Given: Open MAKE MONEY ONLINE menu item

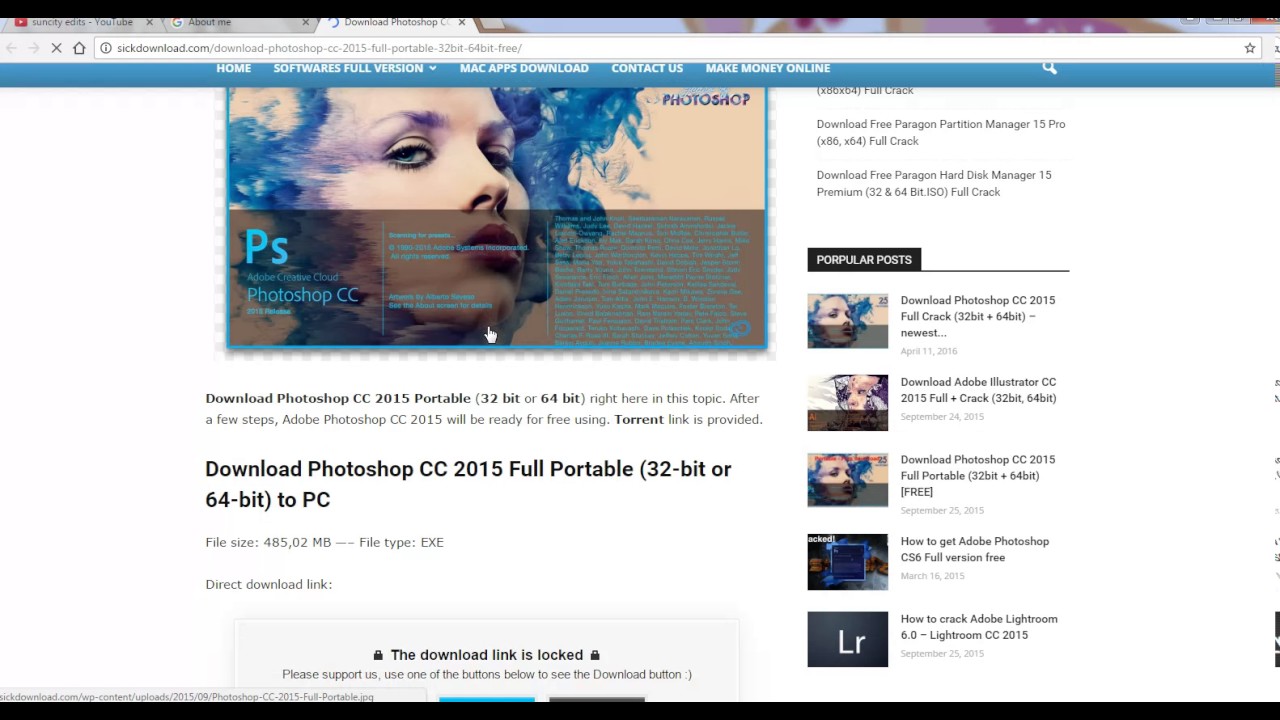Looking at the screenshot, I should click(768, 68).
